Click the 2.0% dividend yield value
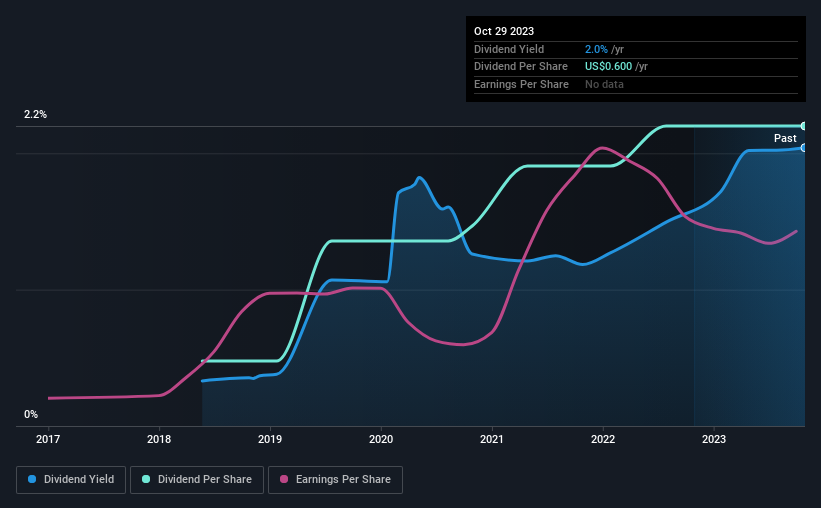 pyautogui.click(x=596, y=49)
